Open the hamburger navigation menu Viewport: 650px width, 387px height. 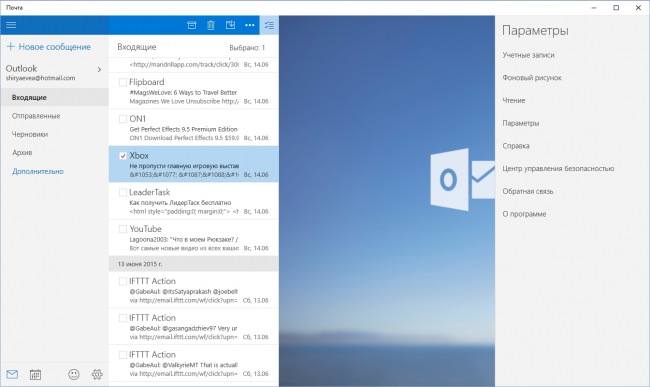(11, 25)
